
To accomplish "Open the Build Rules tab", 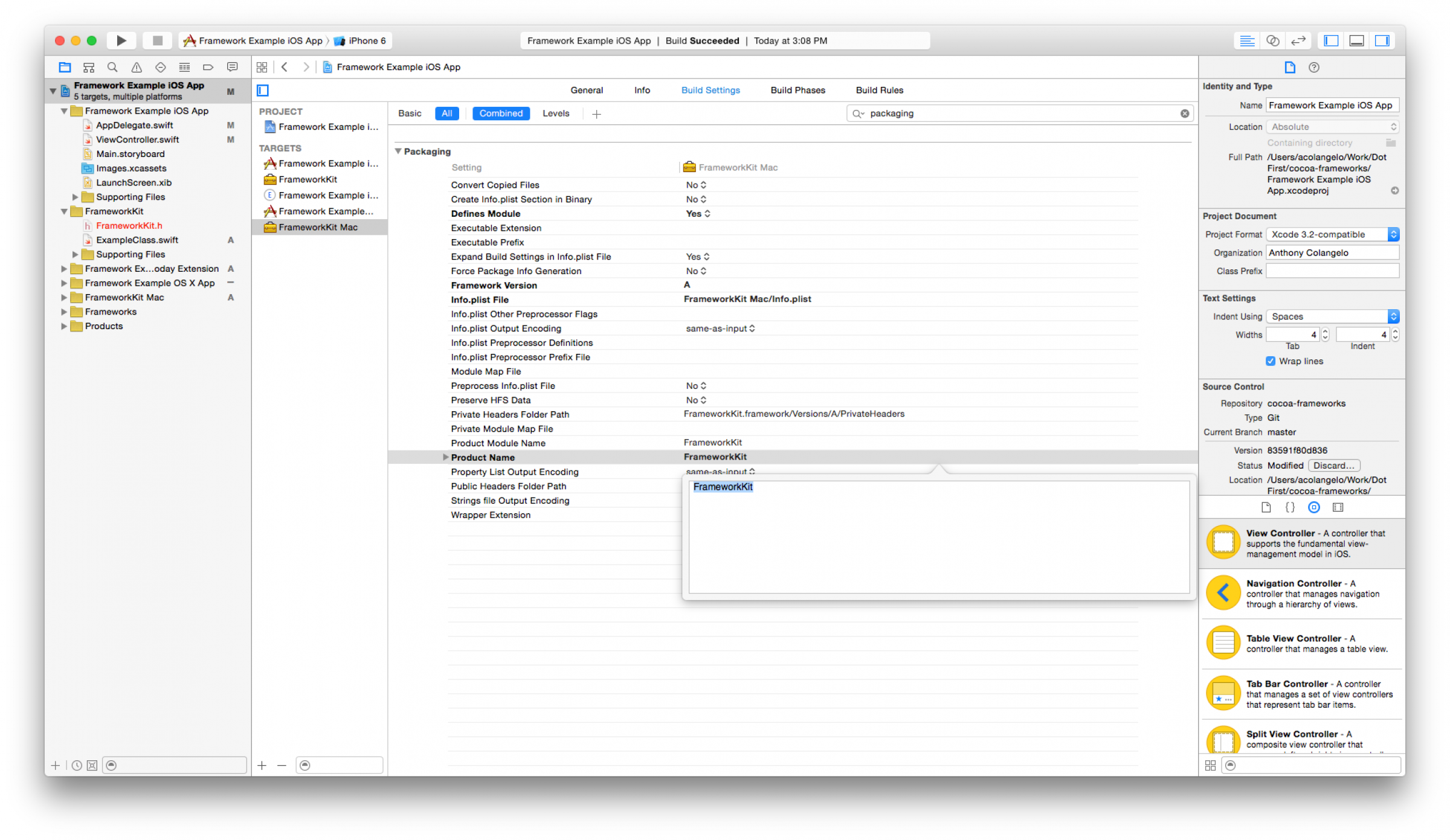I will pos(880,90).
